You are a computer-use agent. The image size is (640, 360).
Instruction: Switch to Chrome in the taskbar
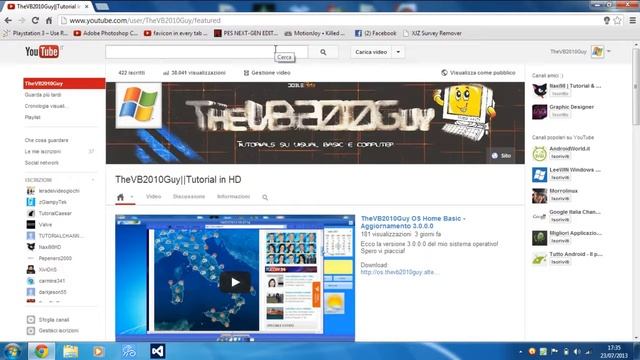pyautogui.click(x=41, y=351)
